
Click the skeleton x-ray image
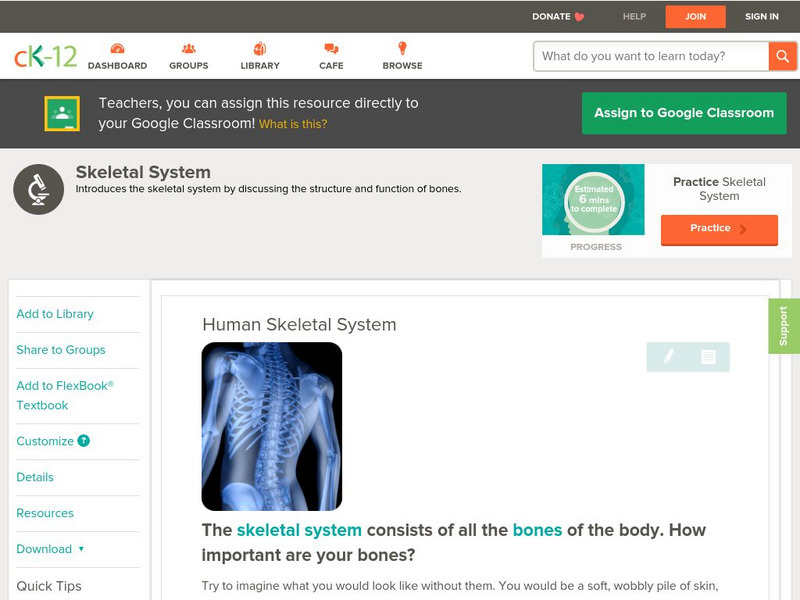272,427
